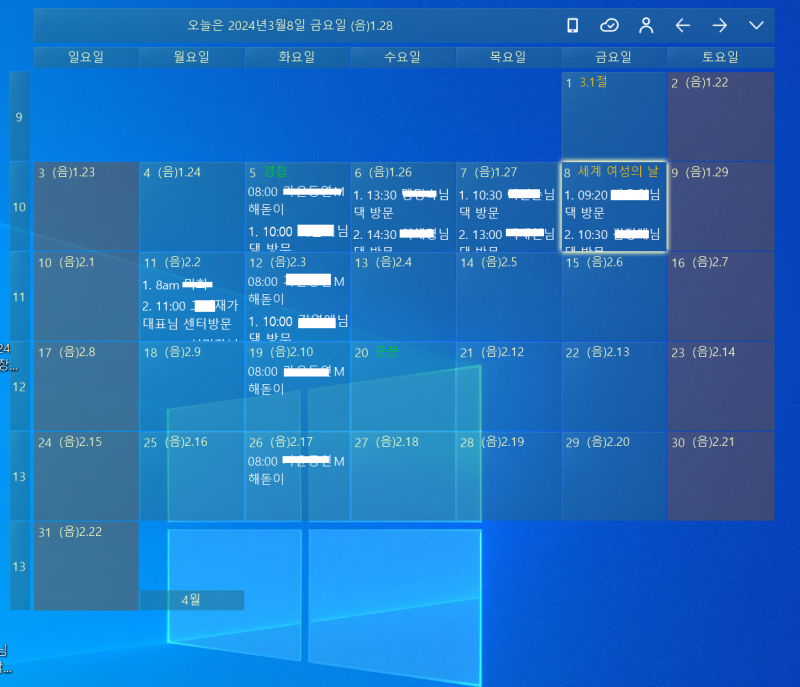Viewport: 800px width, 687px height.
Task: Select the 목요일 column header
Action: coord(508,57)
